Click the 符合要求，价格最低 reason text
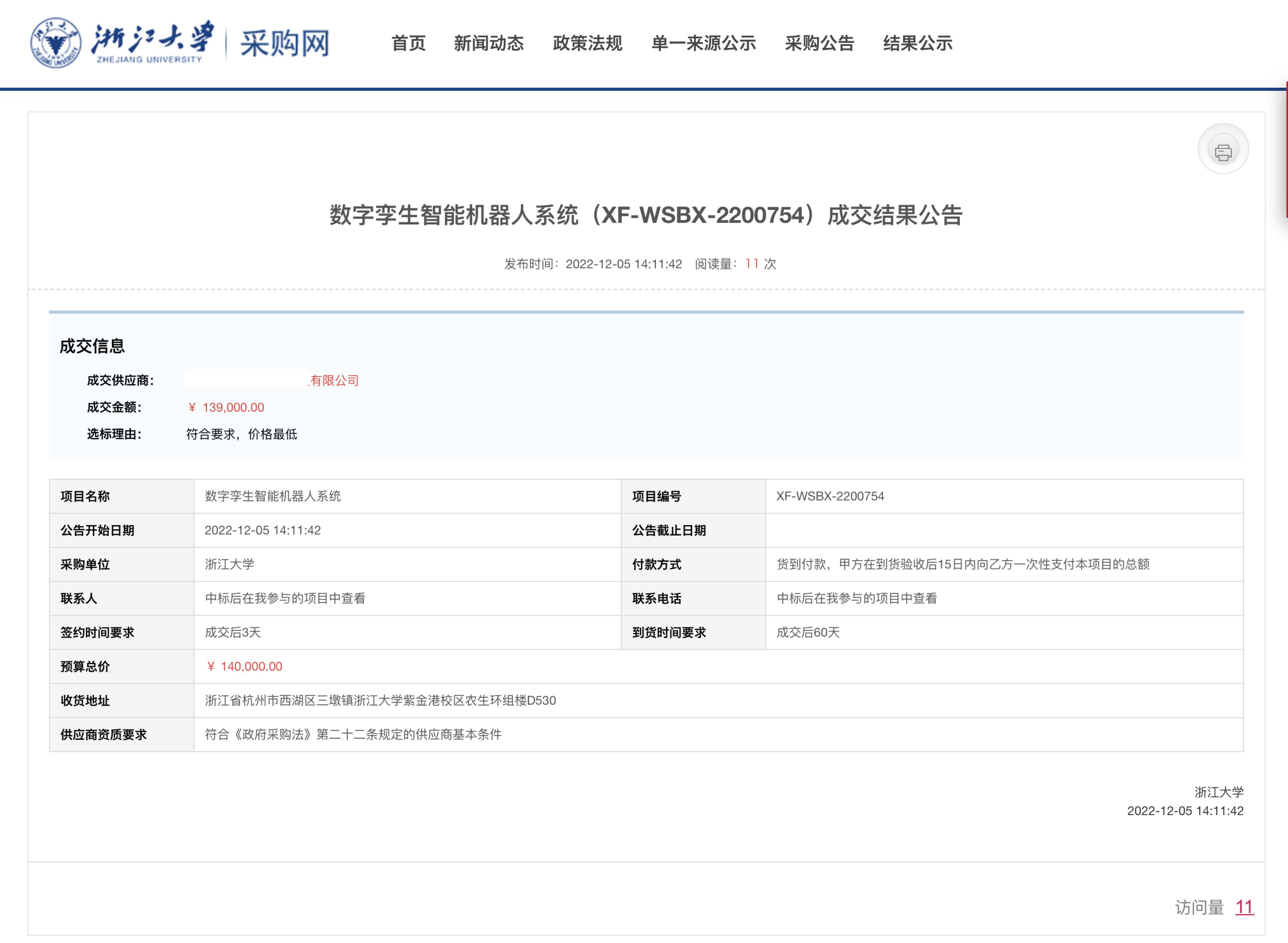Image resolution: width=1288 pixels, height=943 pixels. tap(242, 434)
